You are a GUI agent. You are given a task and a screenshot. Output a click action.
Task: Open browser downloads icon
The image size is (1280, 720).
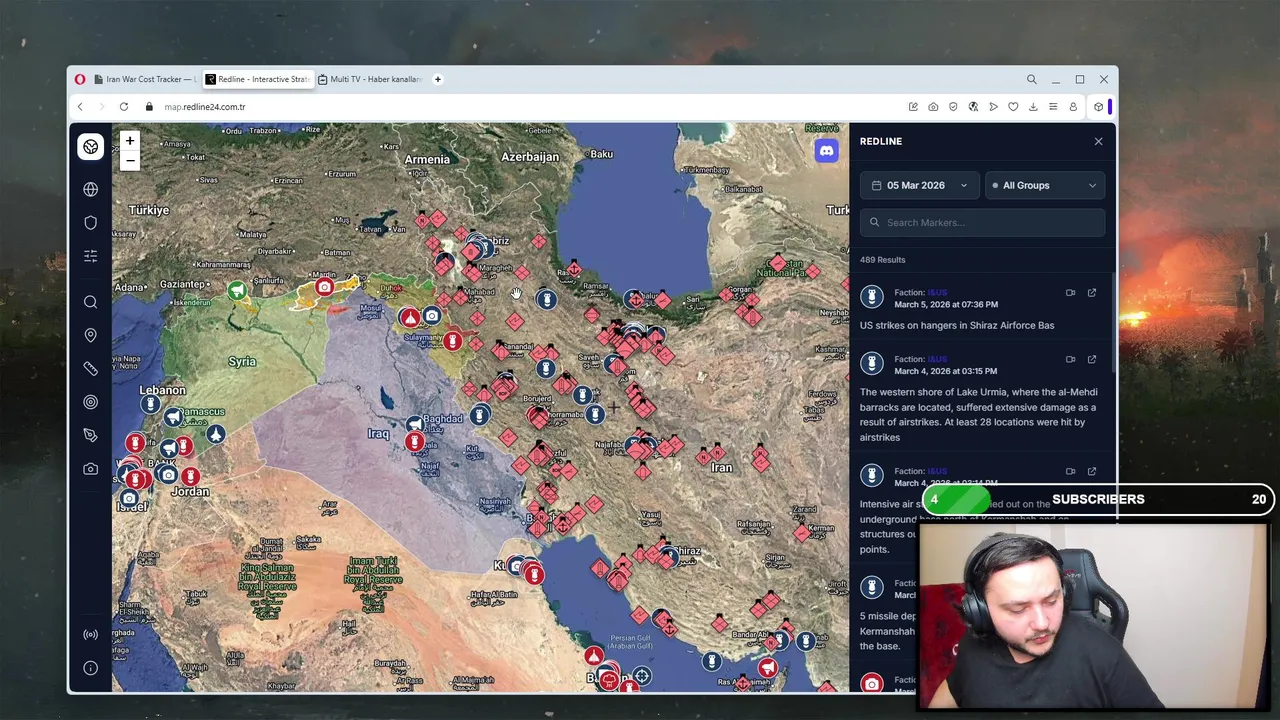(1033, 107)
